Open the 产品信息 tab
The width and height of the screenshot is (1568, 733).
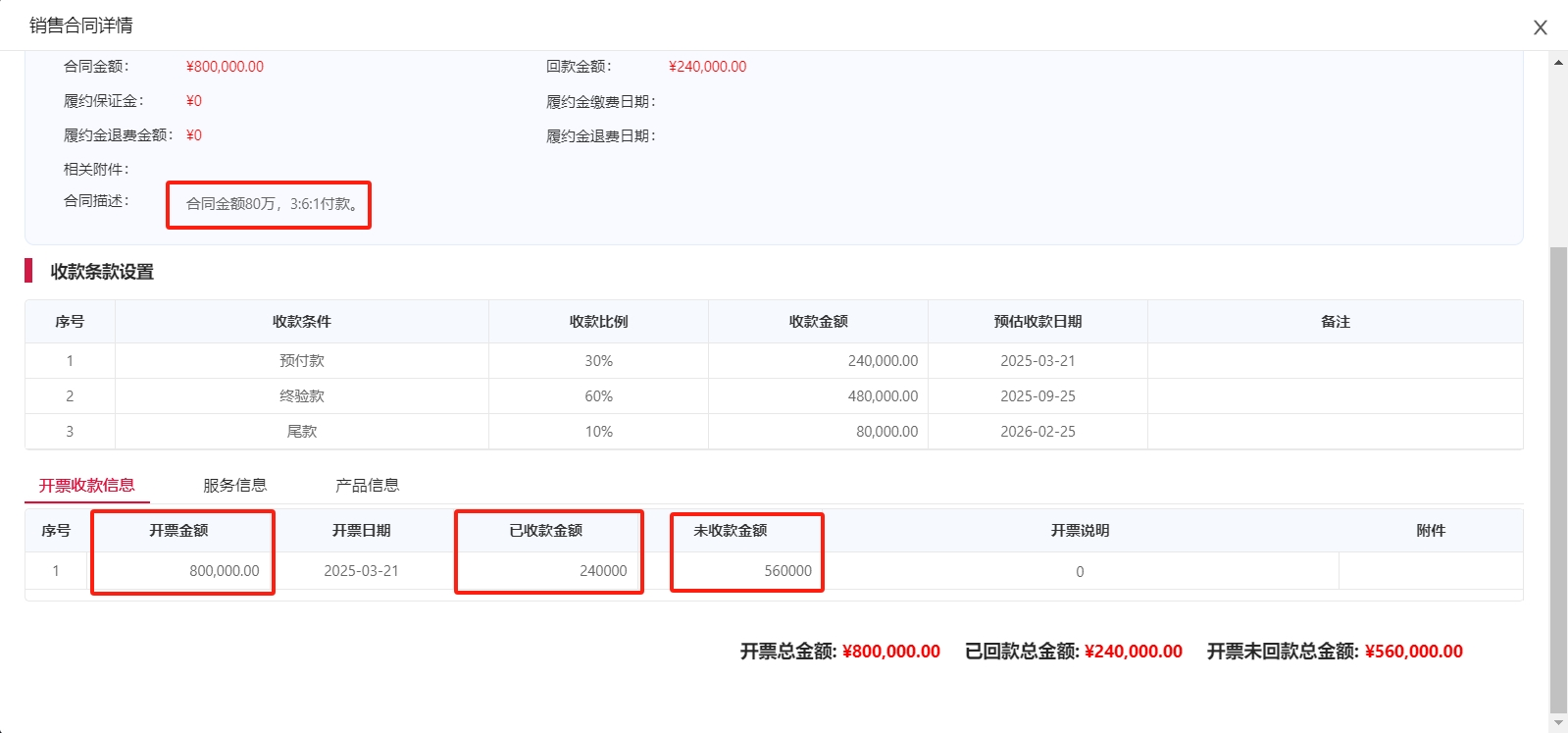coord(368,485)
